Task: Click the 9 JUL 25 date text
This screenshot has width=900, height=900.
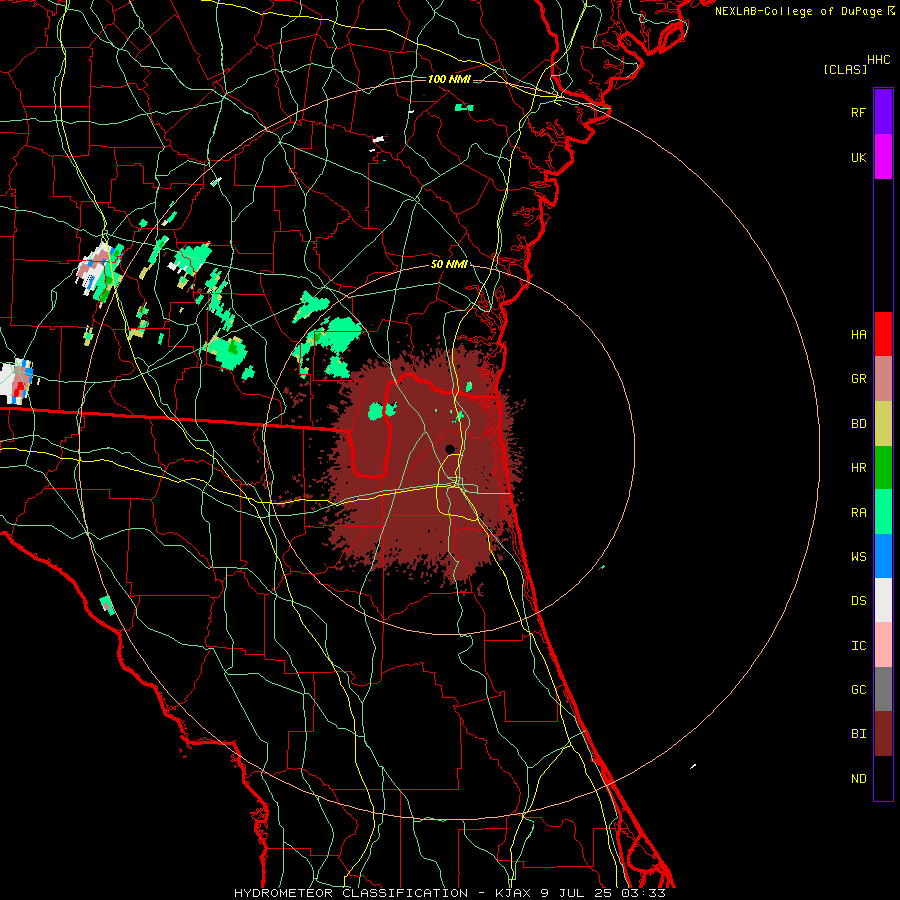Action: pyautogui.click(x=577, y=893)
